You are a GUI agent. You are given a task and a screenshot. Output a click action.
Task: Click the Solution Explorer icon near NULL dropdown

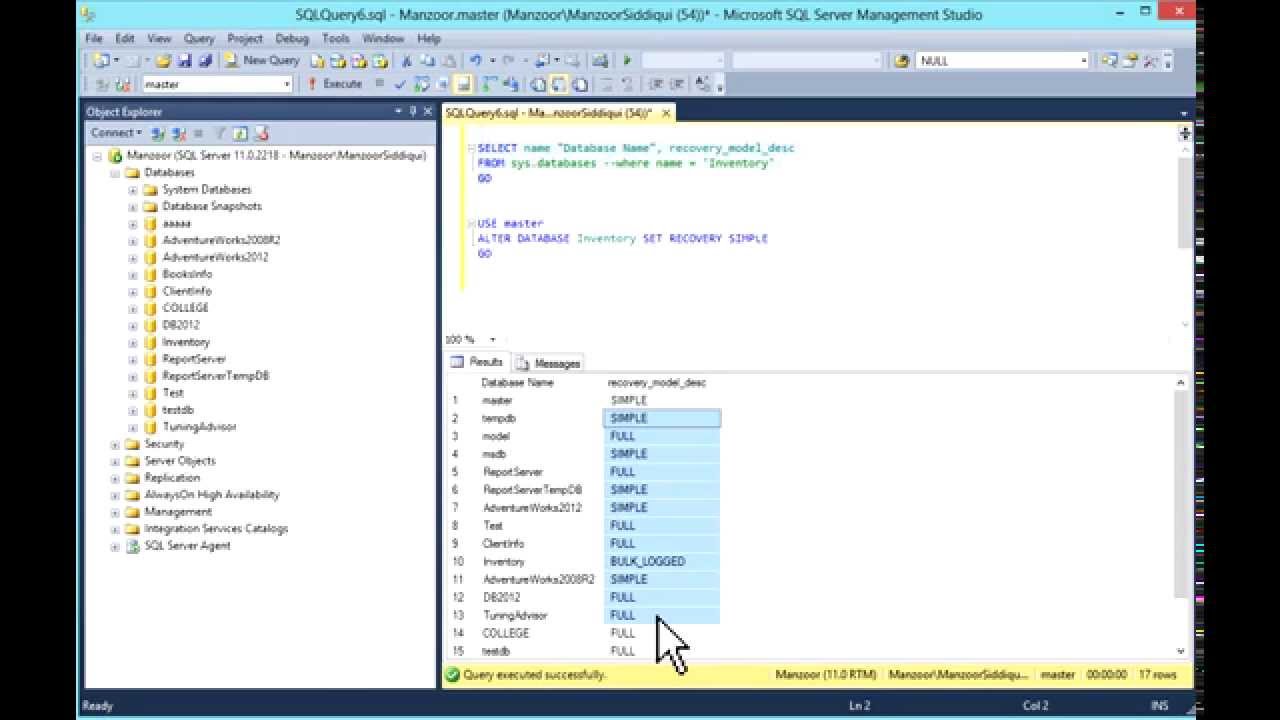tap(1110, 60)
